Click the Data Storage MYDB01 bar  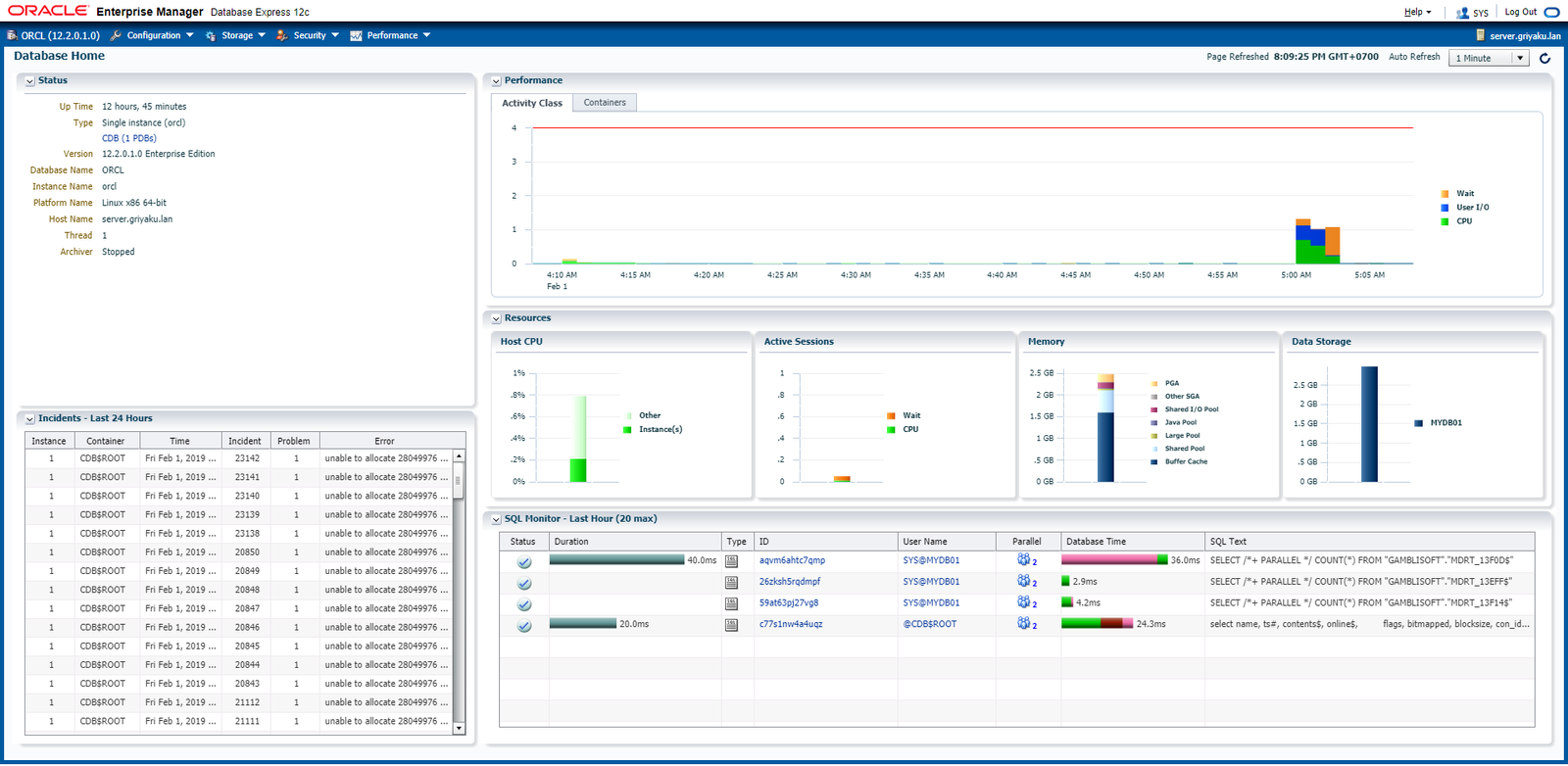1369,424
